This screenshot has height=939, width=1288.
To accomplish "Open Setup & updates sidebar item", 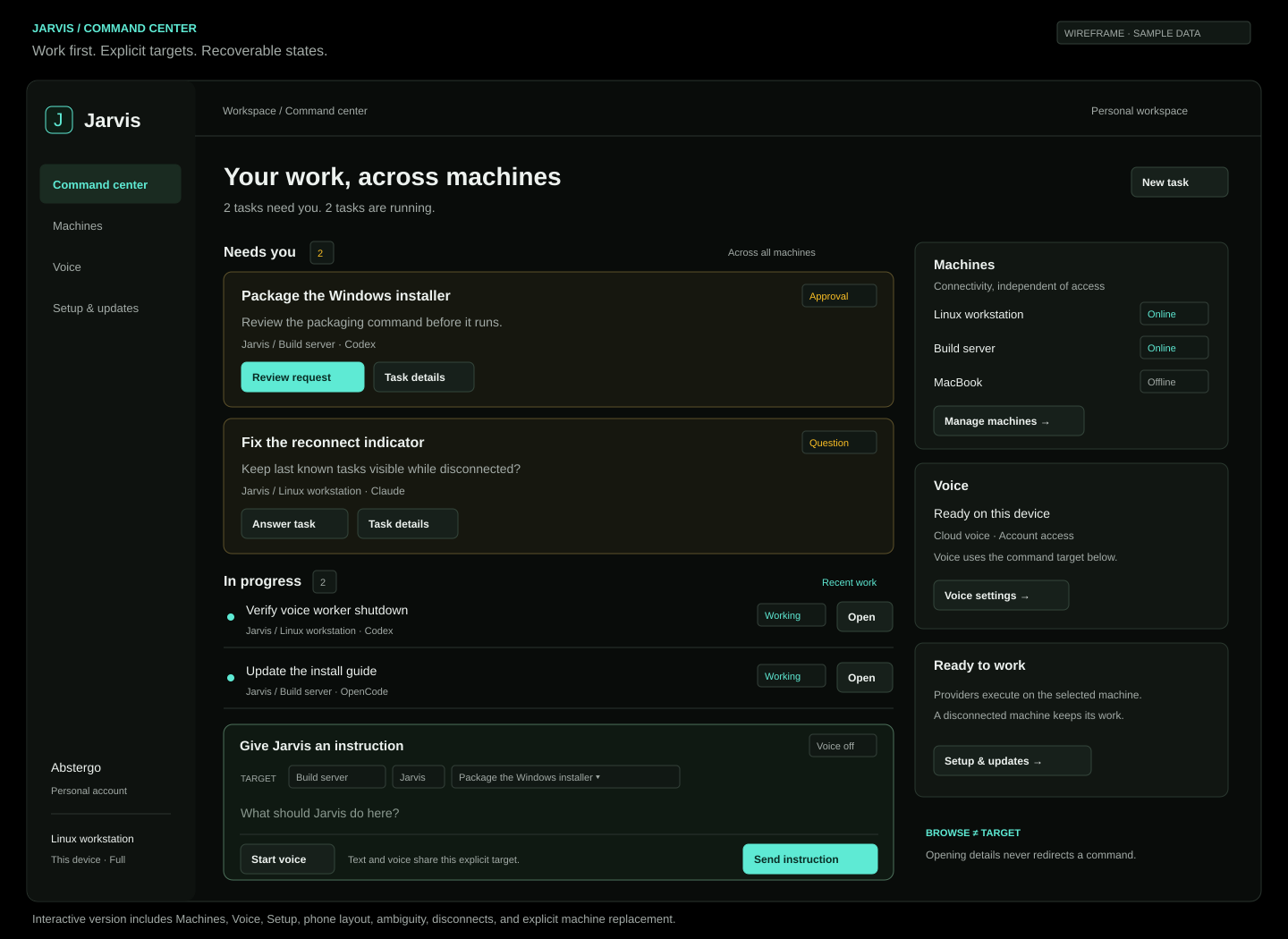I will point(110,308).
